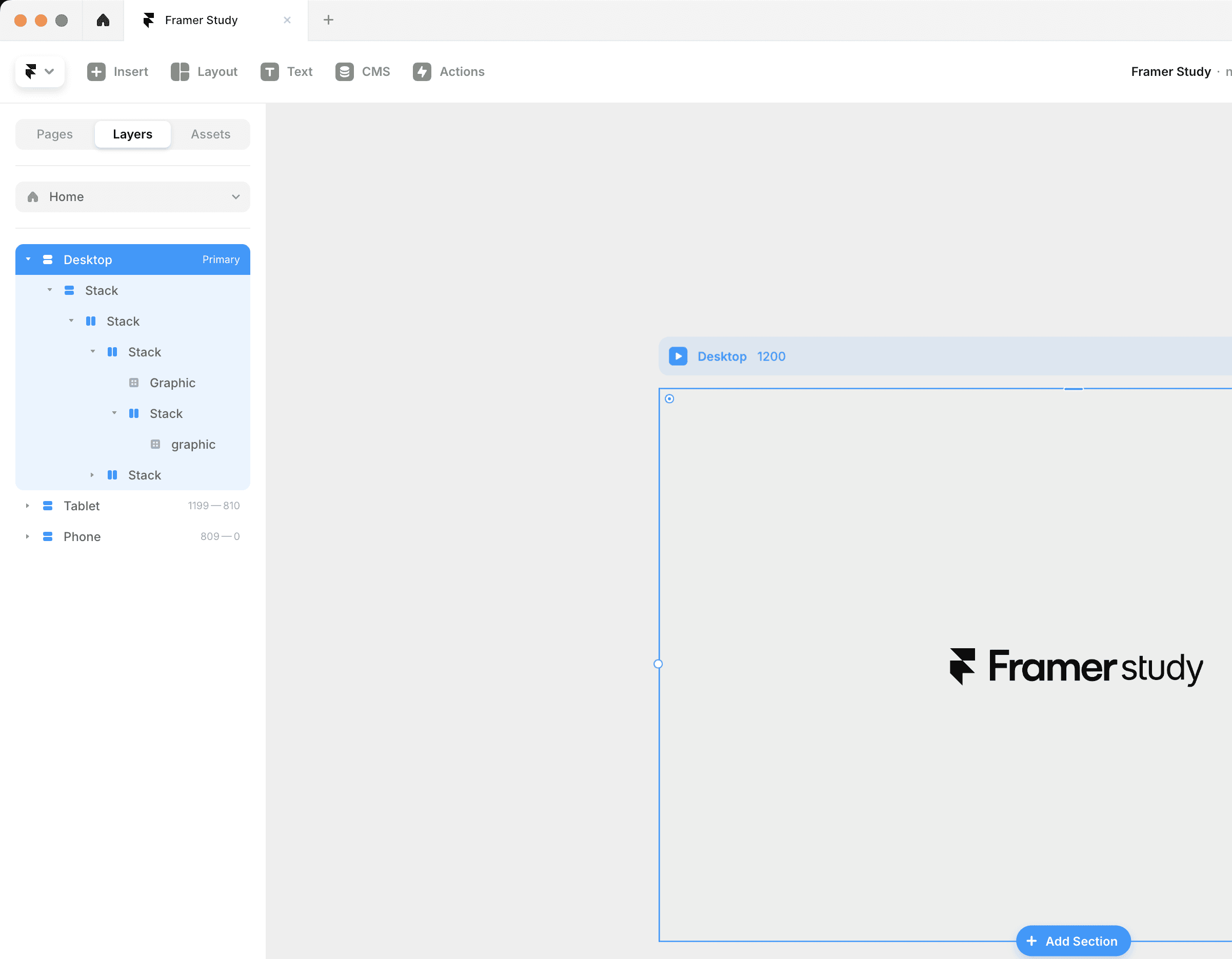Open the CMS database icon
The image size is (1232, 959).
pos(344,72)
